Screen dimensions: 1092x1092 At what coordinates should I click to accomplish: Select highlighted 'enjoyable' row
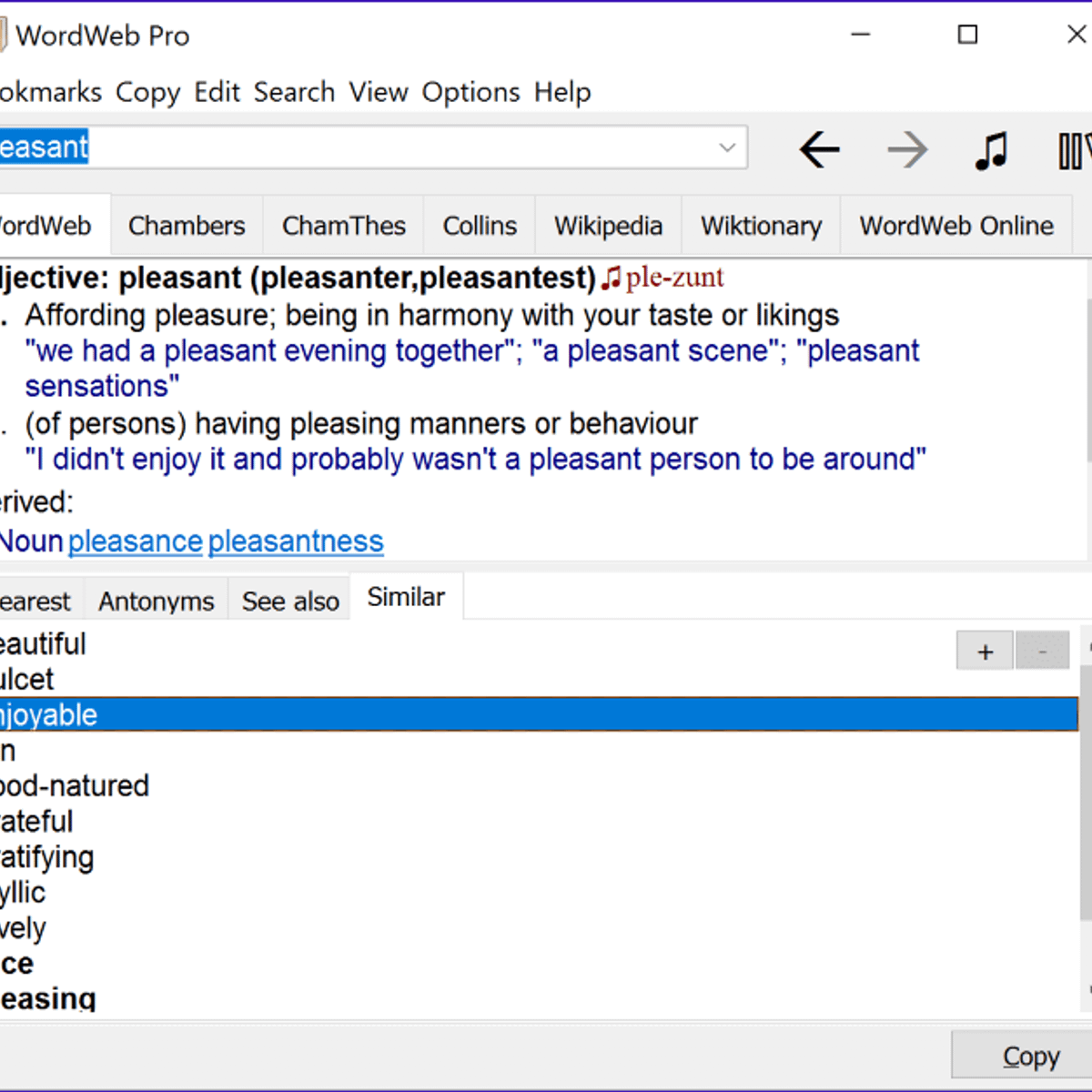(x=539, y=714)
